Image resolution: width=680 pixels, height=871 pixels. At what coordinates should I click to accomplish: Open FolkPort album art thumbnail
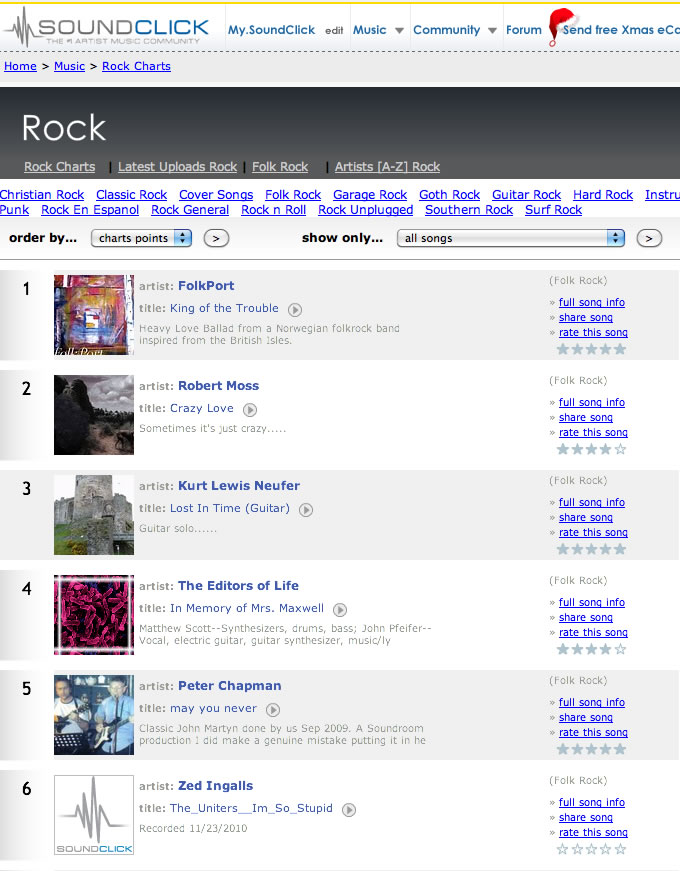pos(94,315)
